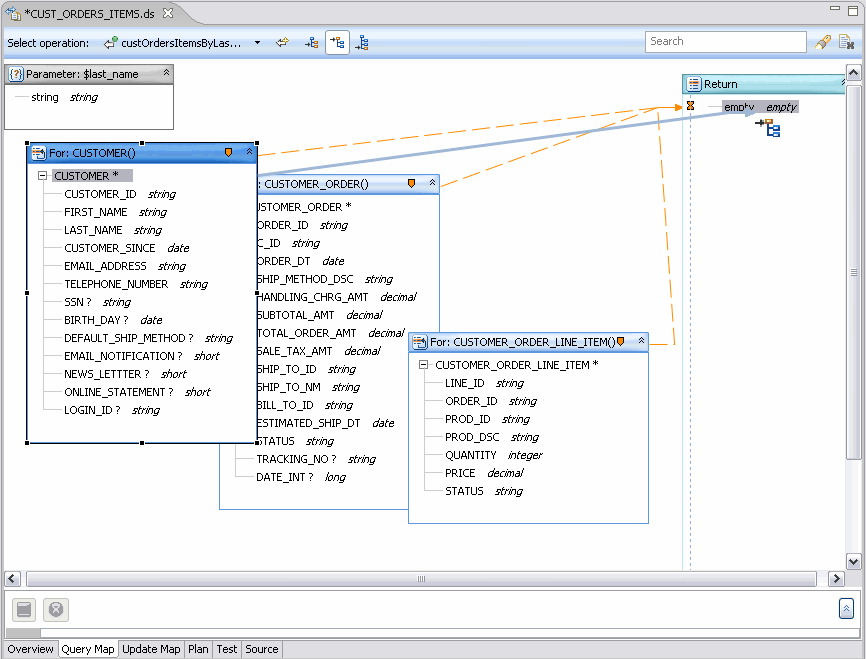This screenshot has height=659, width=866.
Task: Collapse the Parameter $last_name block
Action: tap(166, 72)
